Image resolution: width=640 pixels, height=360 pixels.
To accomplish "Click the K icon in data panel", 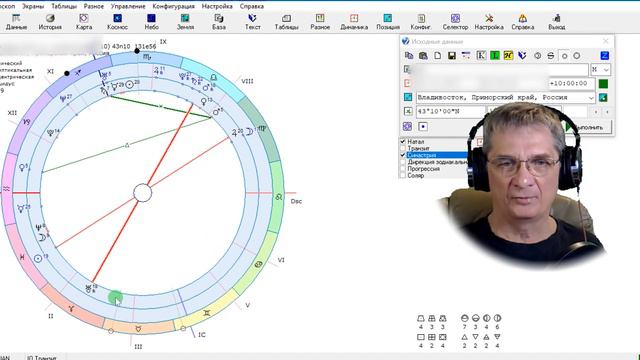I will [x=481, y=56].
